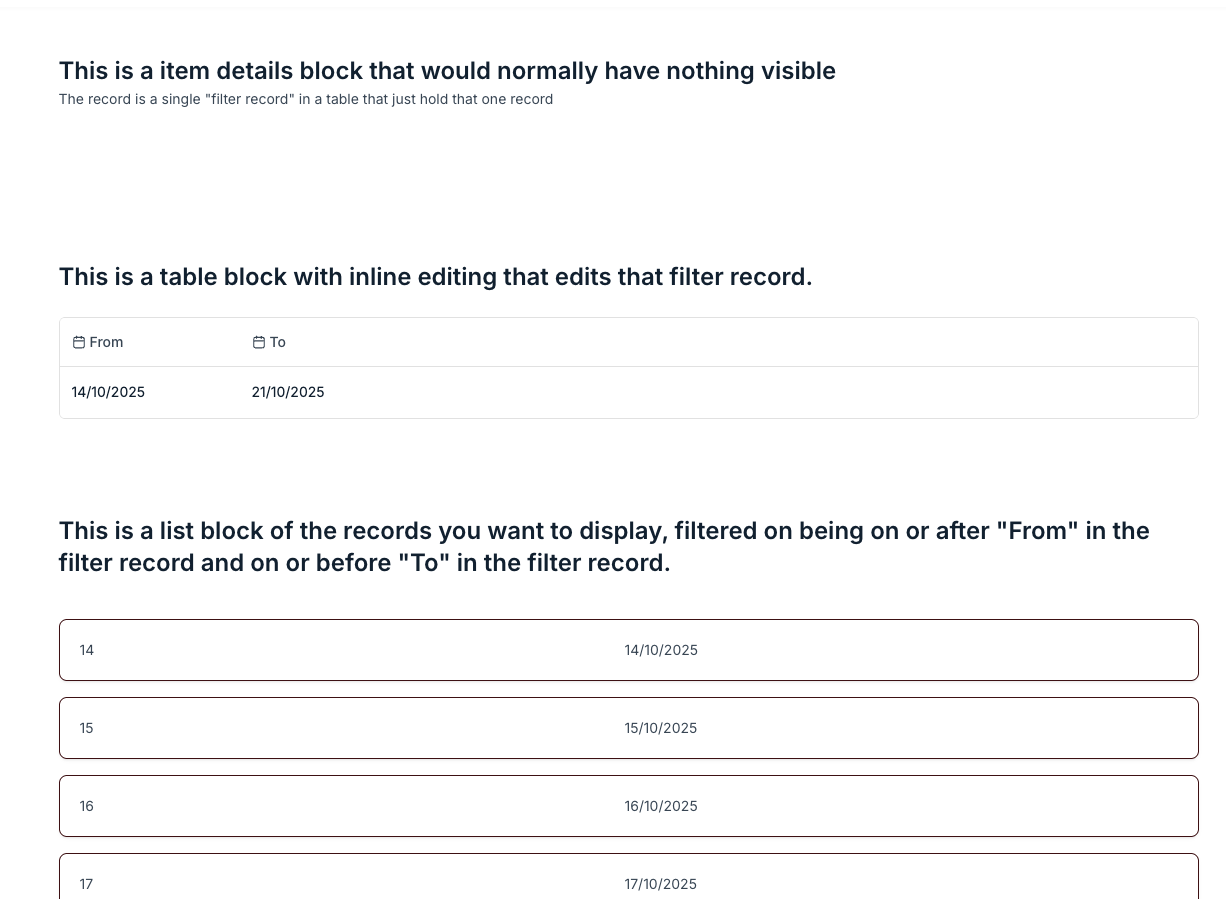Image resolution: width=1226 pixels, height=899 pixels.
Task: Click the list block heading about filtered records
Action: point(604,546)
